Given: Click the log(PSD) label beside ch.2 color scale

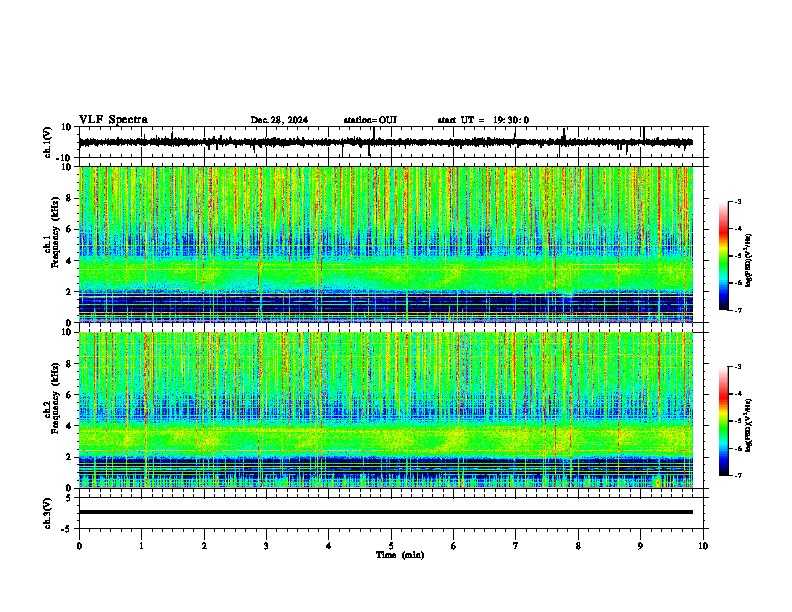Looking at the screenshot, I should tap(749, 425).
